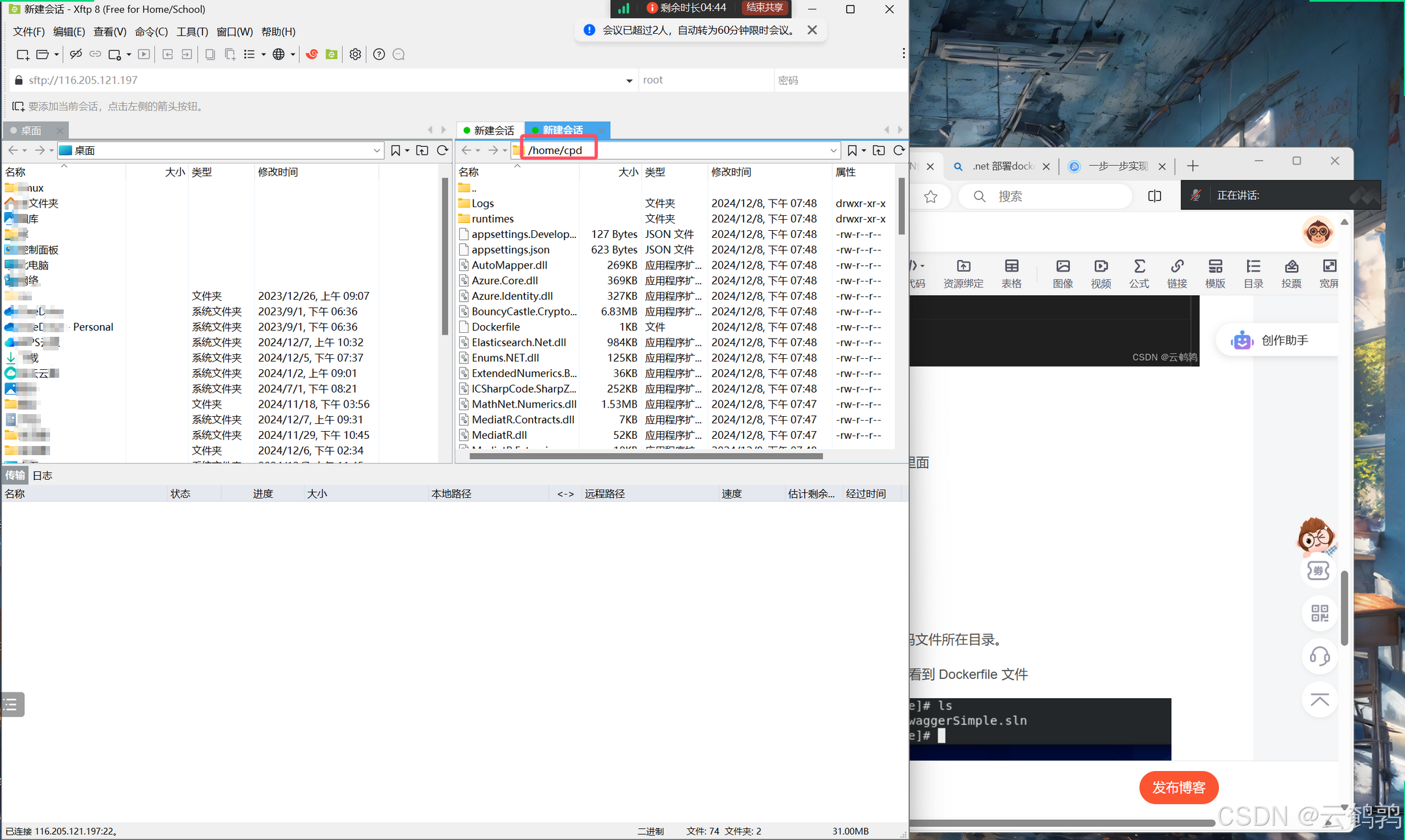Click the globe encoding icon in the toolbar
Screen dimensions: 1405x840
(278, 55)
